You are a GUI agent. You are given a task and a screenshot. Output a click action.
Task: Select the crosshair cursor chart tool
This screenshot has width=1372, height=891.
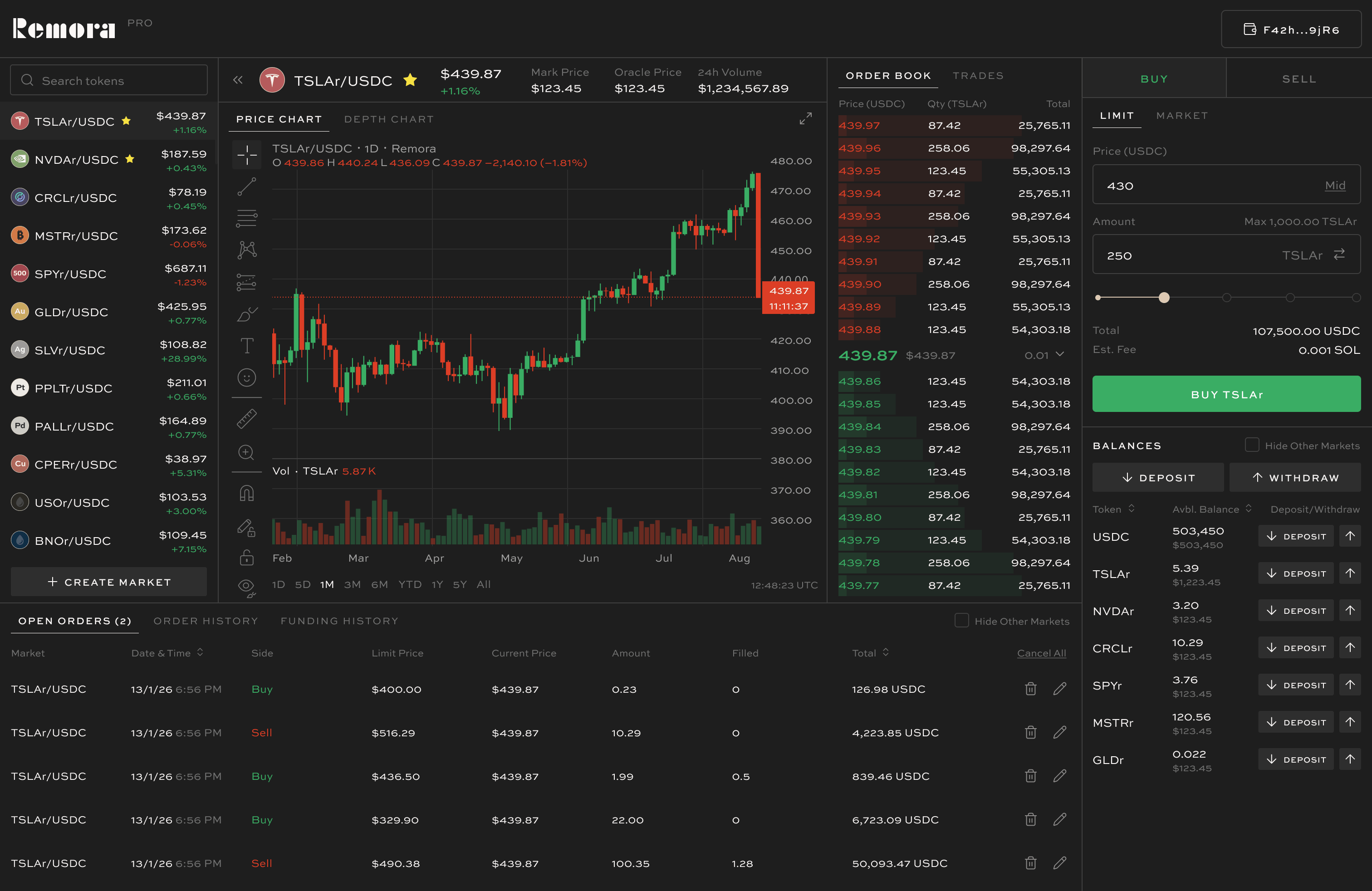[x=247, y=154]
